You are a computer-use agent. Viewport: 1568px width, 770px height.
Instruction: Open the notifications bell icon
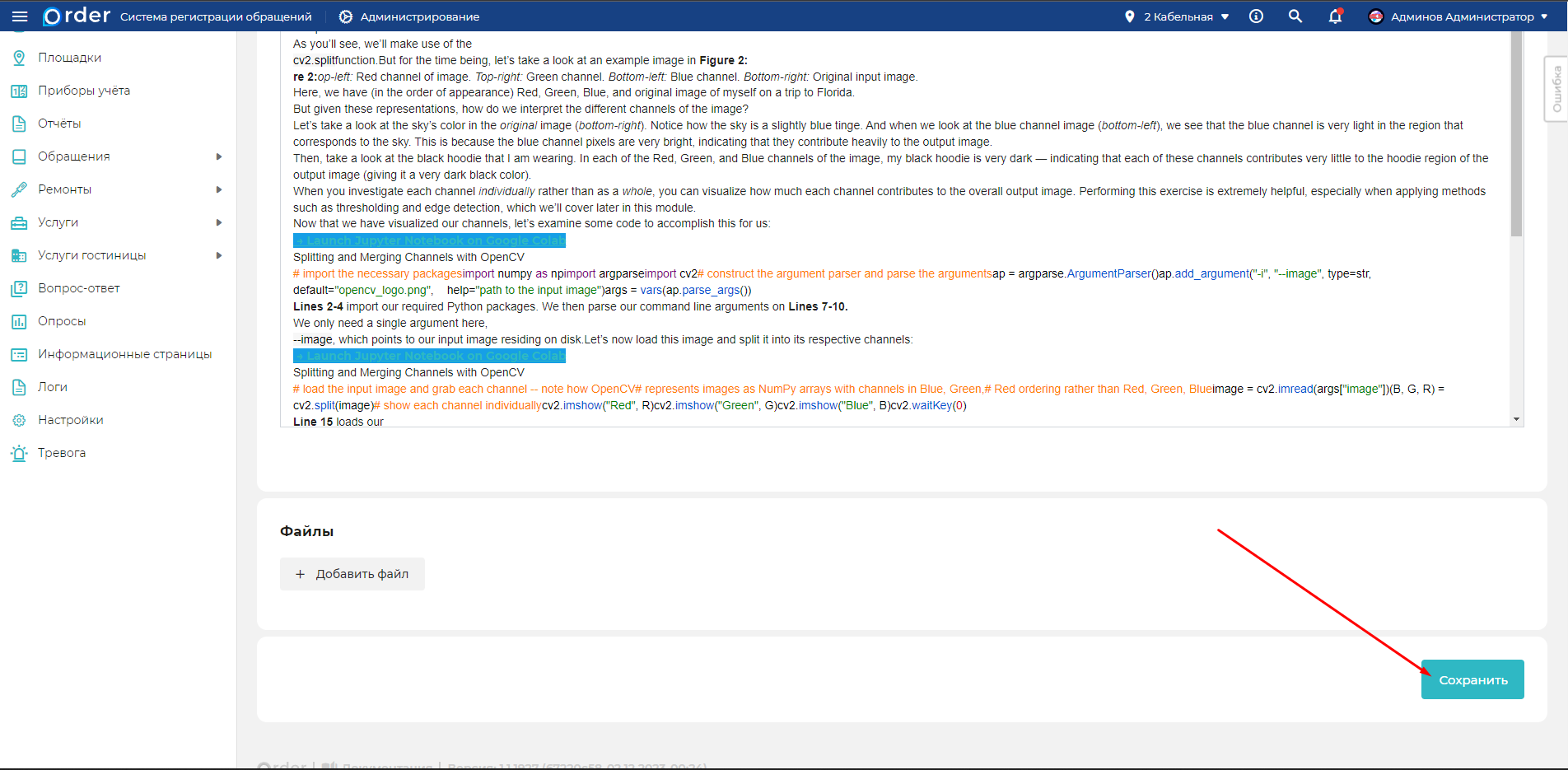[x=1335, y=16]
